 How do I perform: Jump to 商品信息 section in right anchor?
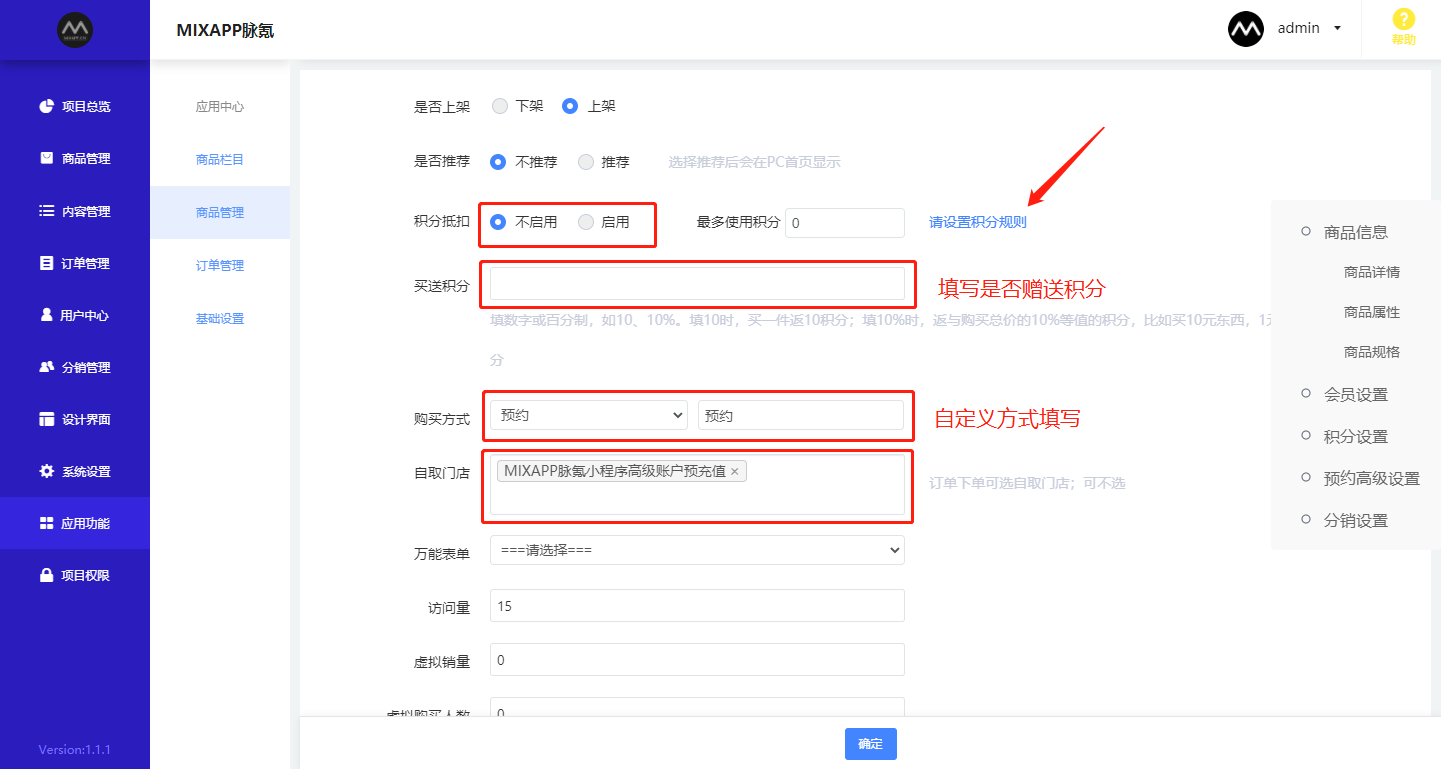point(1356,232)
